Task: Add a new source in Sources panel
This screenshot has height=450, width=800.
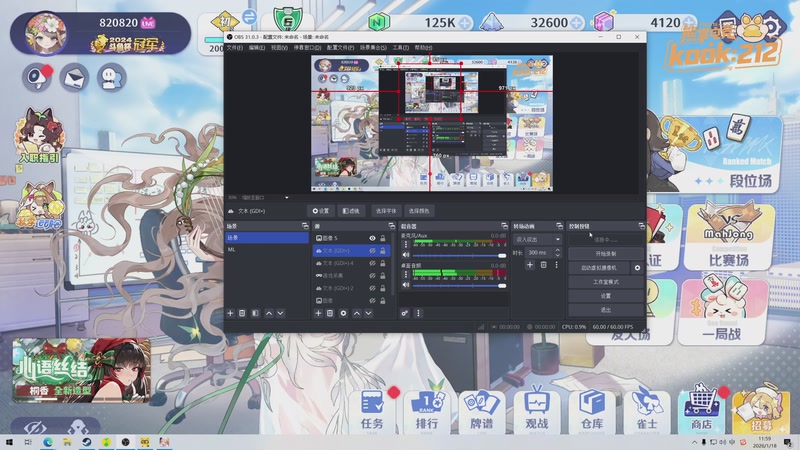Action: pyautogui.click(x=318, y=313)
